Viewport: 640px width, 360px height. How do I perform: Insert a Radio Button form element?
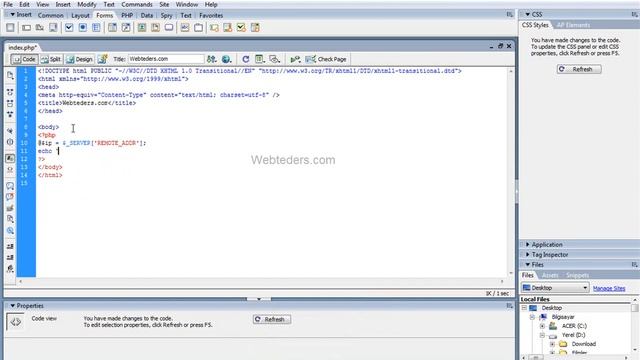point(82,28)
